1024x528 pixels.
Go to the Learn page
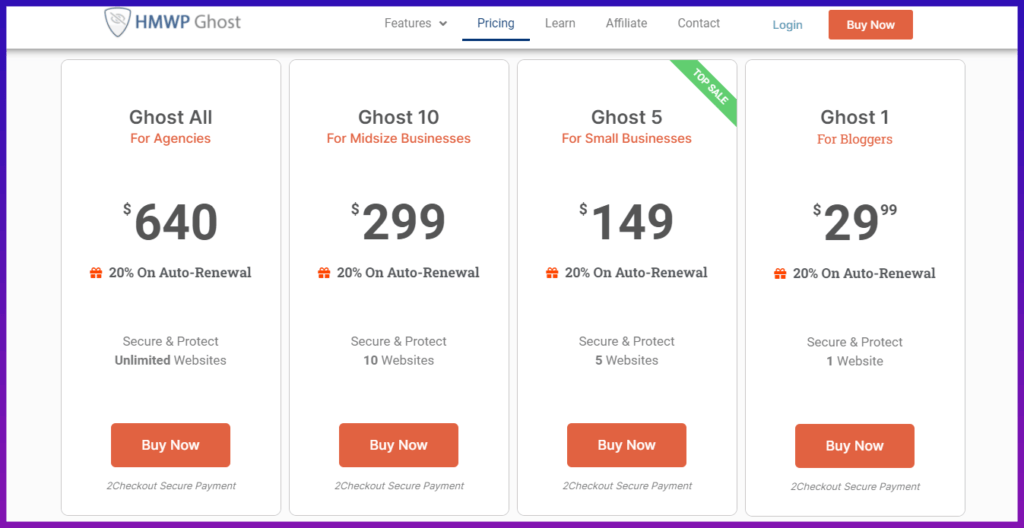click(x=560, y=23)
